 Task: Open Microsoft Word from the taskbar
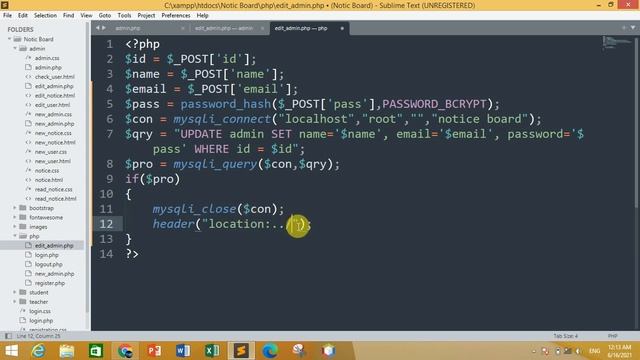coord(183,351)
